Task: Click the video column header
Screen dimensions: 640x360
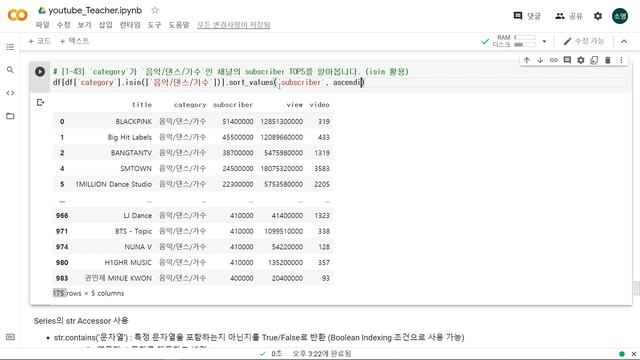Action: pos(319,105)
